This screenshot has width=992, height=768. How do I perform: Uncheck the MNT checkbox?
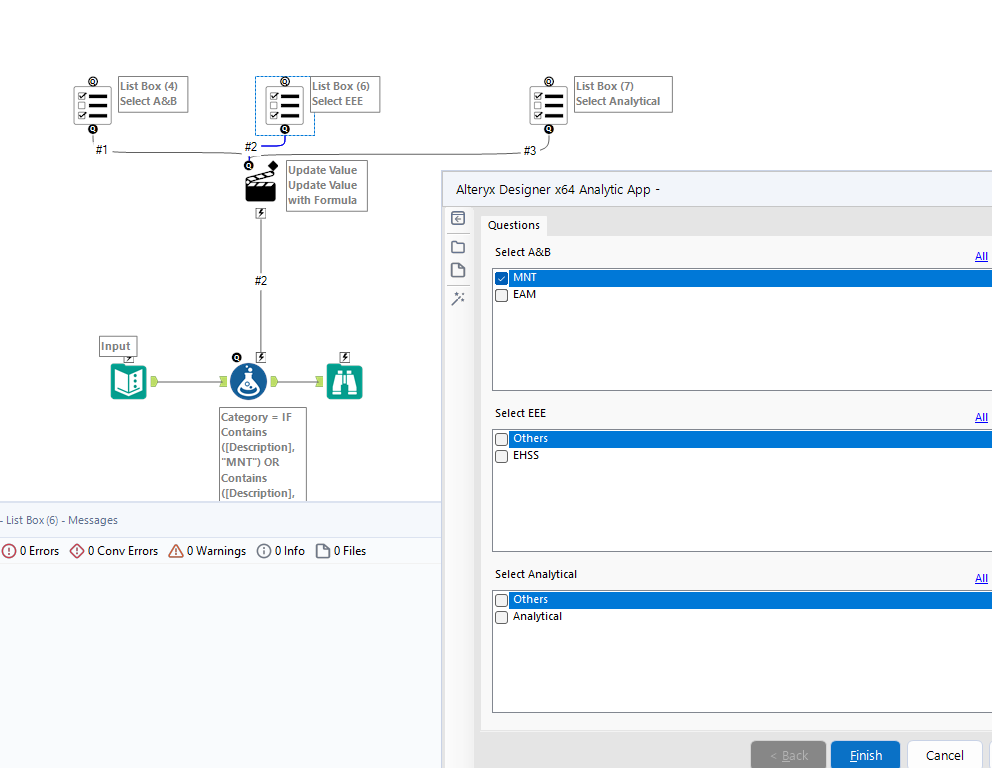tap(502, 278)
